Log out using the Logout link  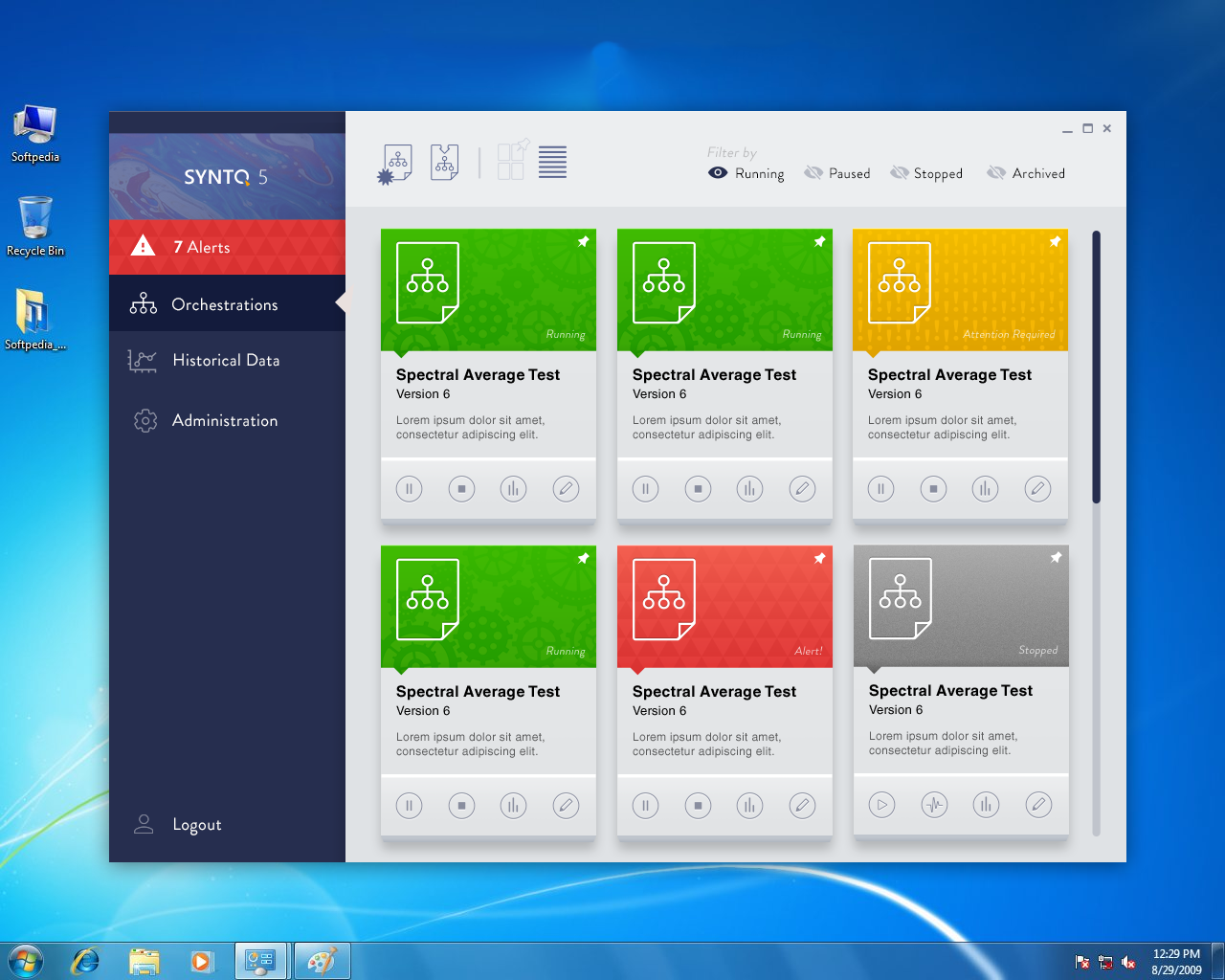pos(178,825)
